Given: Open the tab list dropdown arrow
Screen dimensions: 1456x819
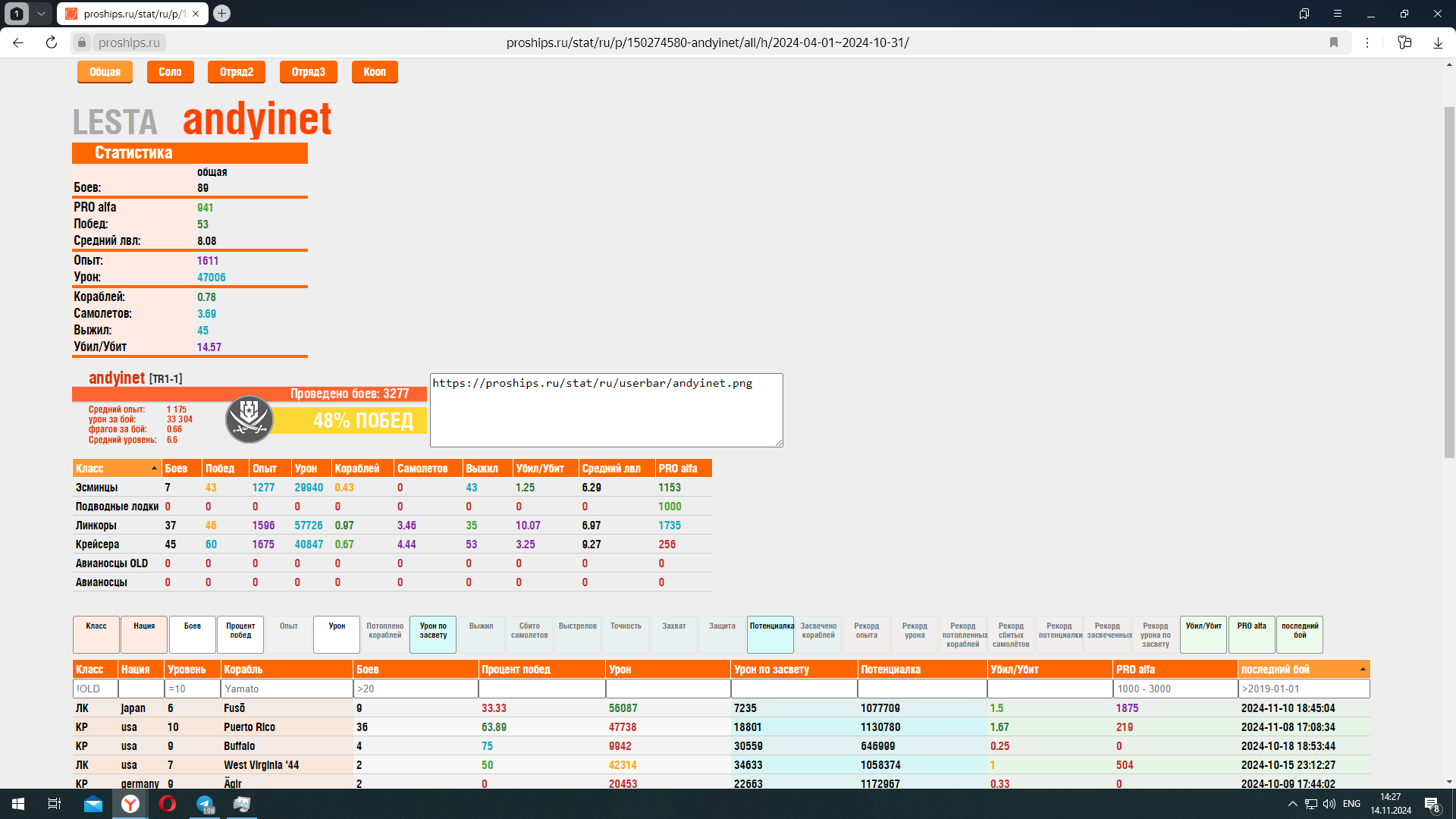Looking at the screenshot, I should click(41, 13).
